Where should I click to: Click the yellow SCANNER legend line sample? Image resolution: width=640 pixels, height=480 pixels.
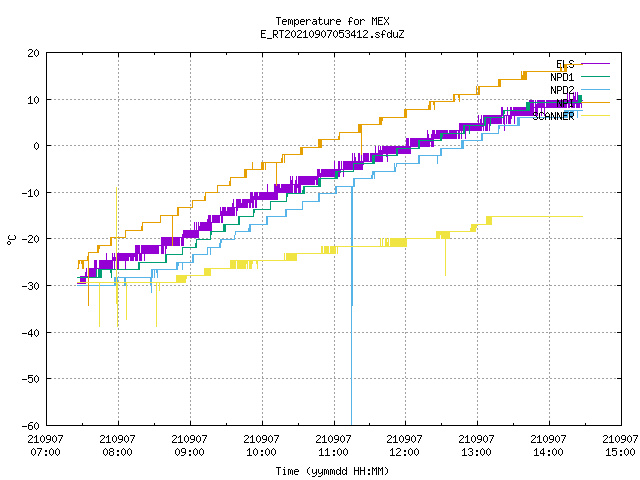pyautogui.click(x=595, y=116)
